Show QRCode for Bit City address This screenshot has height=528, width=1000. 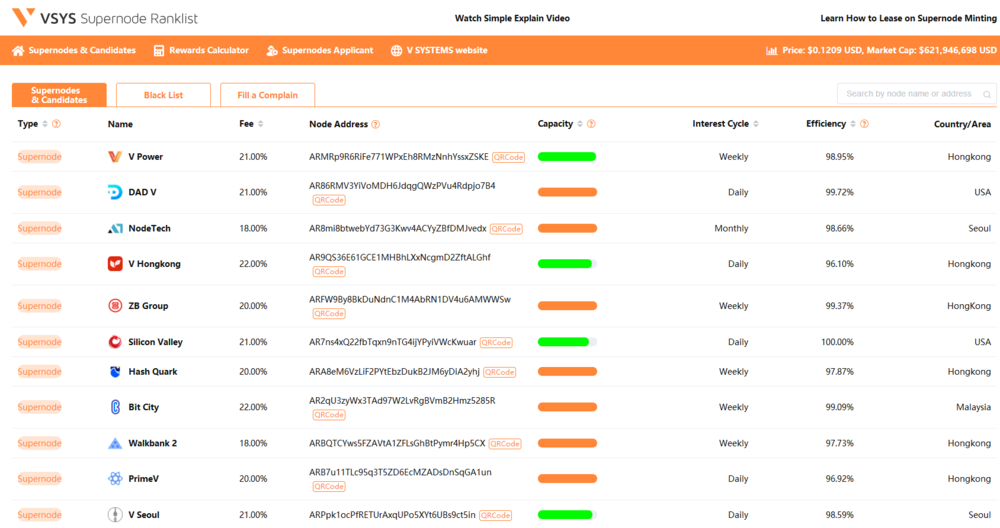[329, 415]
